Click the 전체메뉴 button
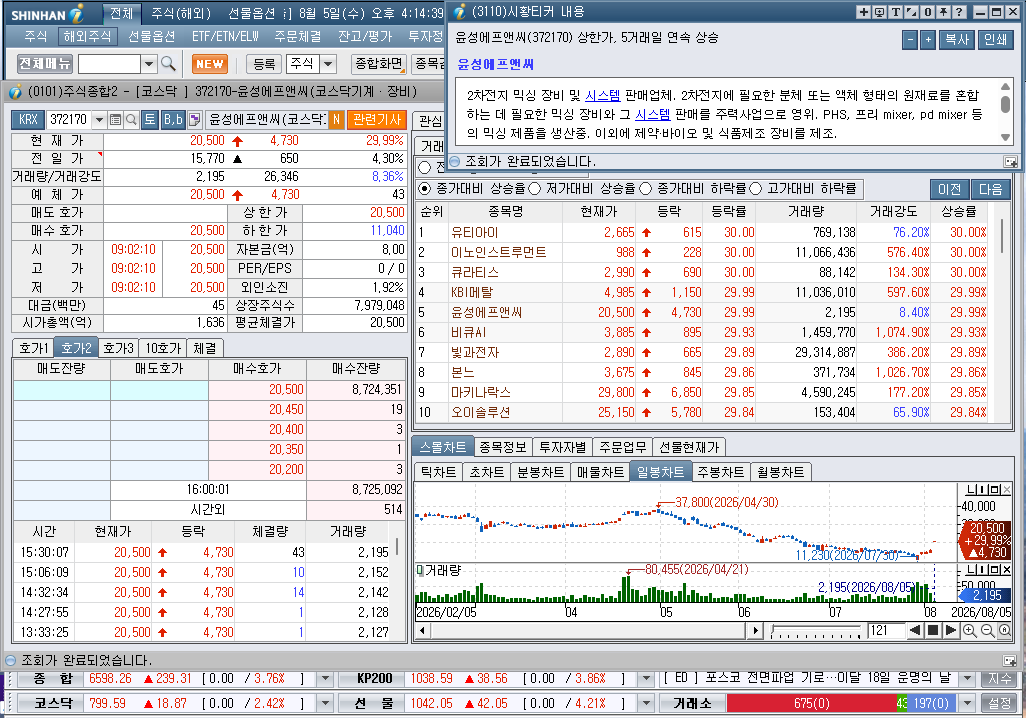The image size is (1026, 718). click(x=44, y=63)
